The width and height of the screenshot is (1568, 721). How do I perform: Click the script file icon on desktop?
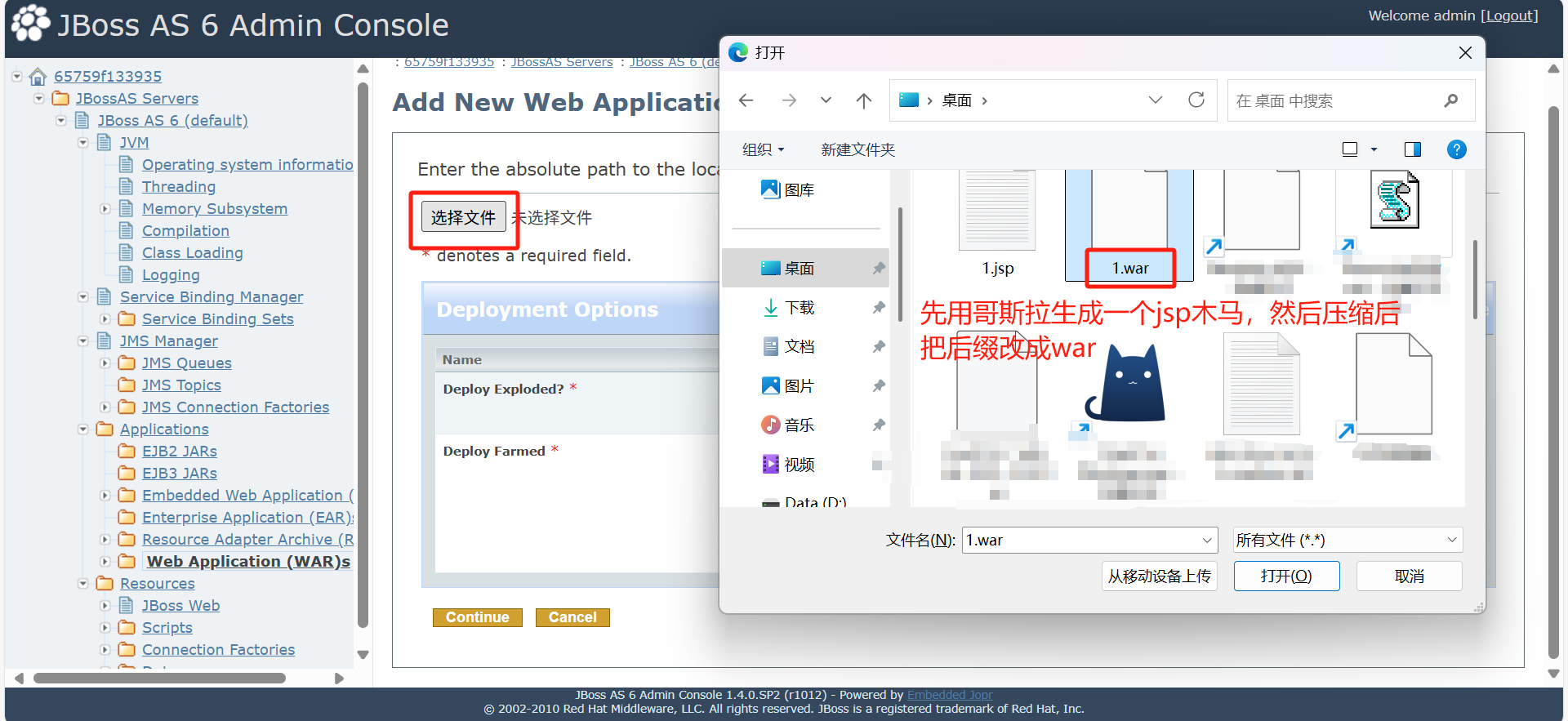click(x=1394, y=200)
